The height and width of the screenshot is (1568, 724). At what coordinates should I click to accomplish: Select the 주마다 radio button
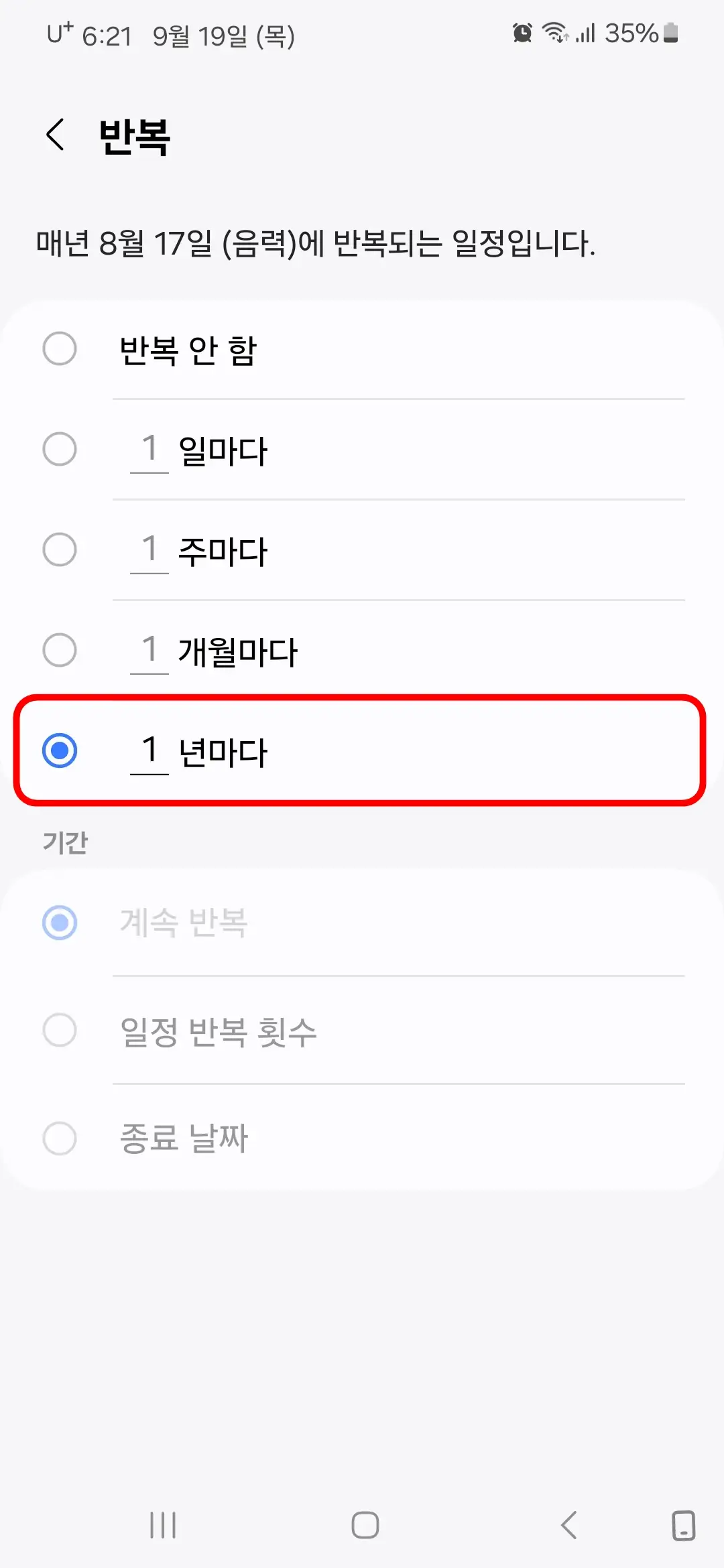60,549
